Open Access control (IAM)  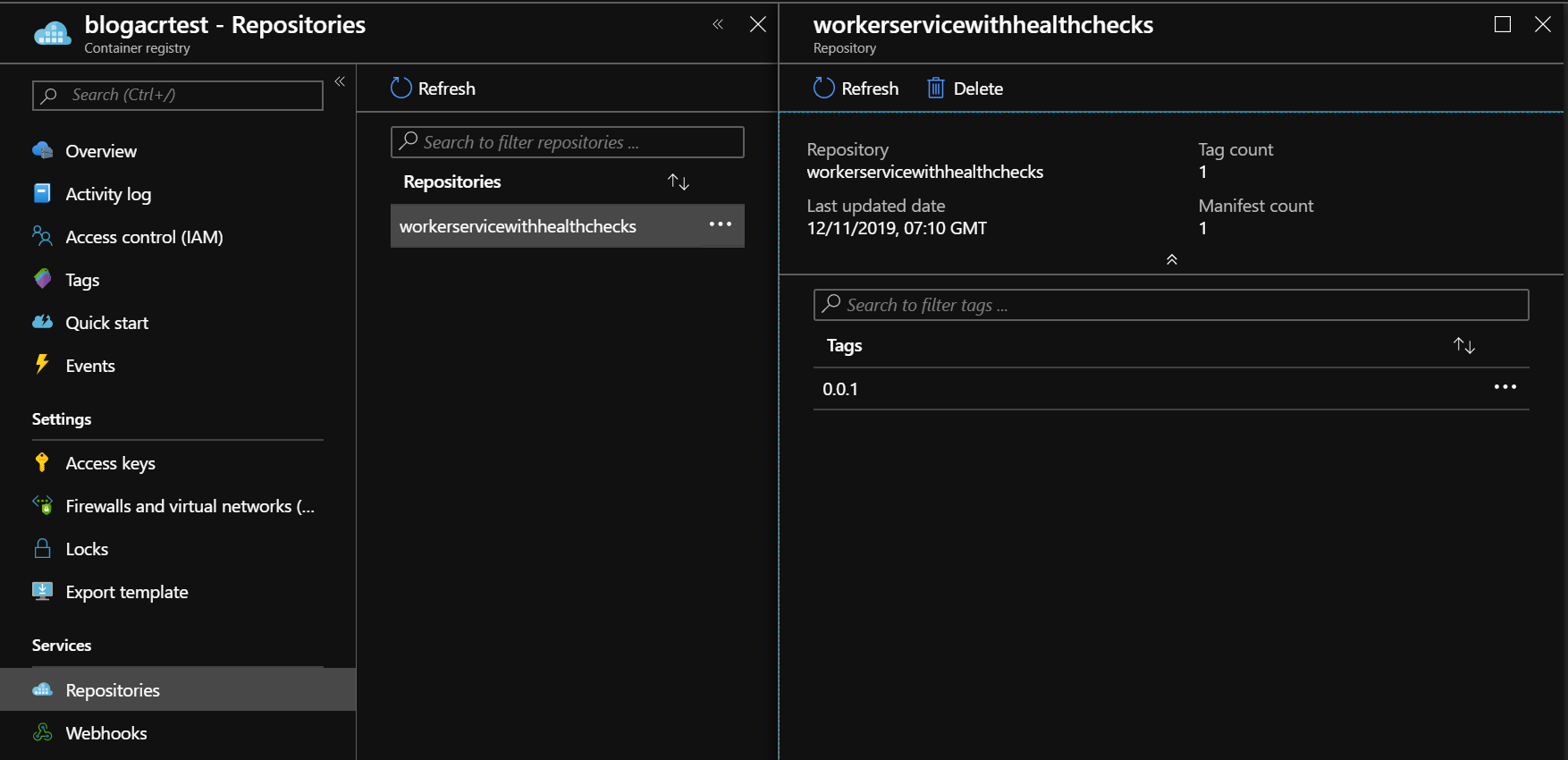click(144, 237)
